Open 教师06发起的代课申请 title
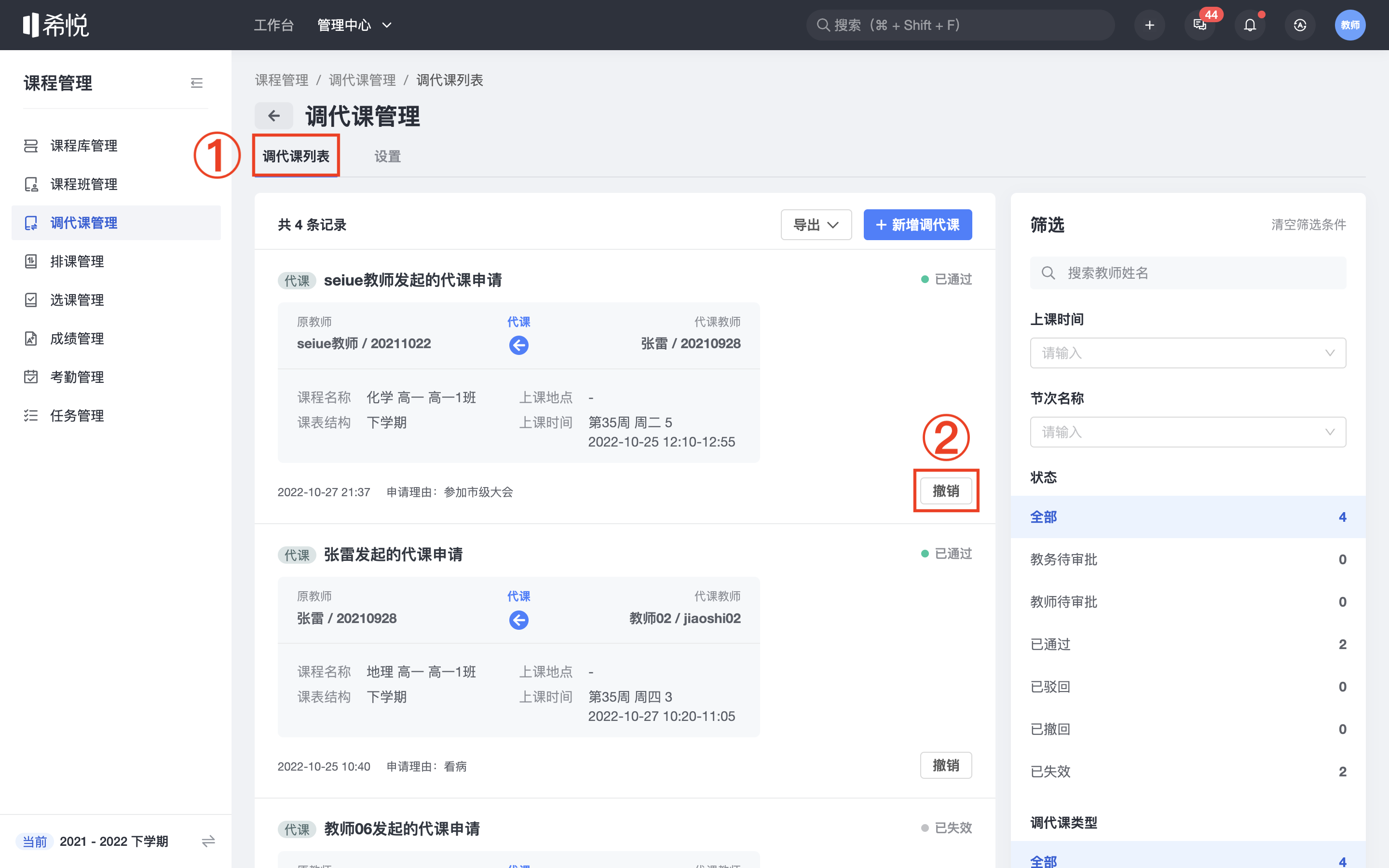This screenshot has height=868, width=1389. coord(402,829)
